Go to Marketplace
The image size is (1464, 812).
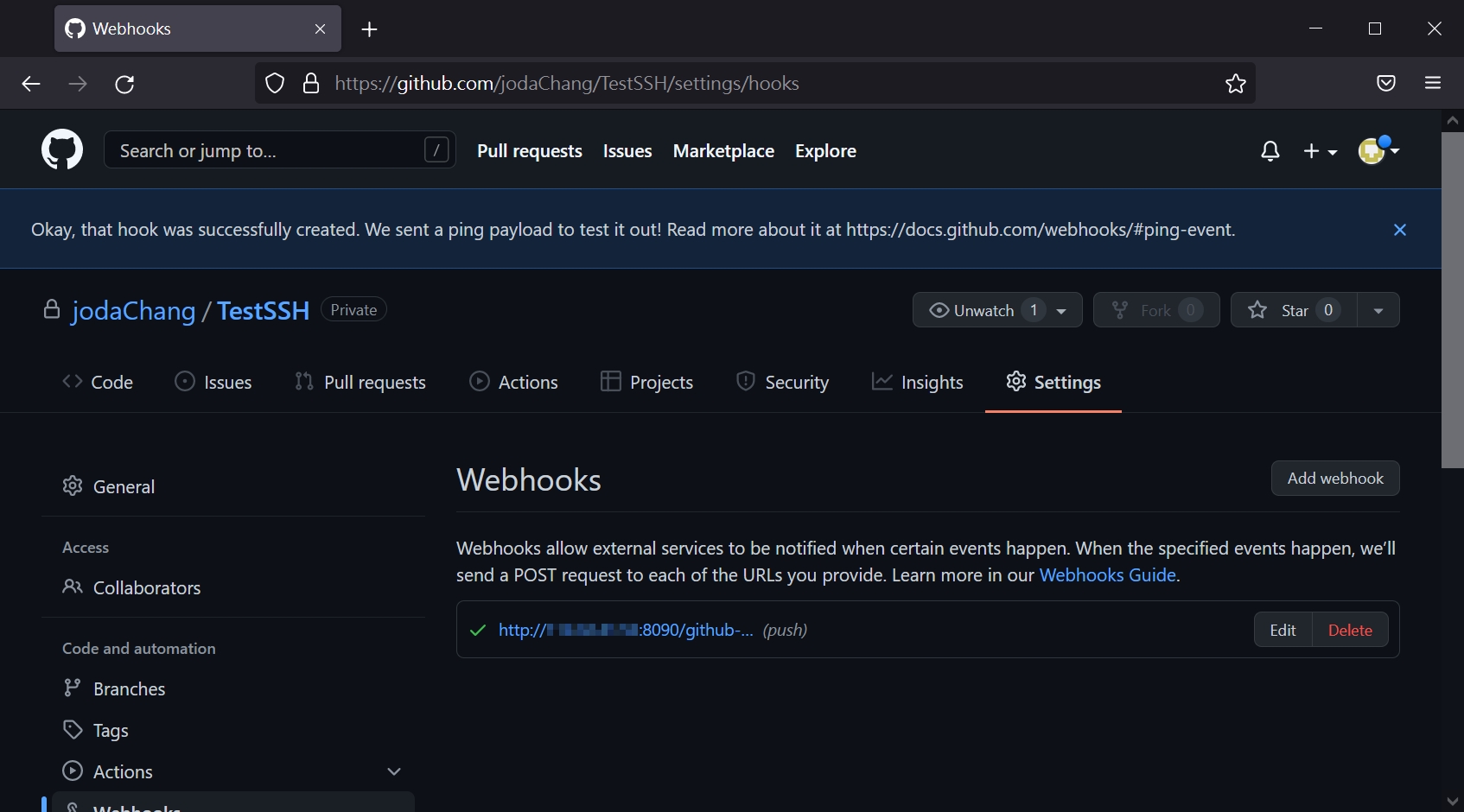(723, 151)
